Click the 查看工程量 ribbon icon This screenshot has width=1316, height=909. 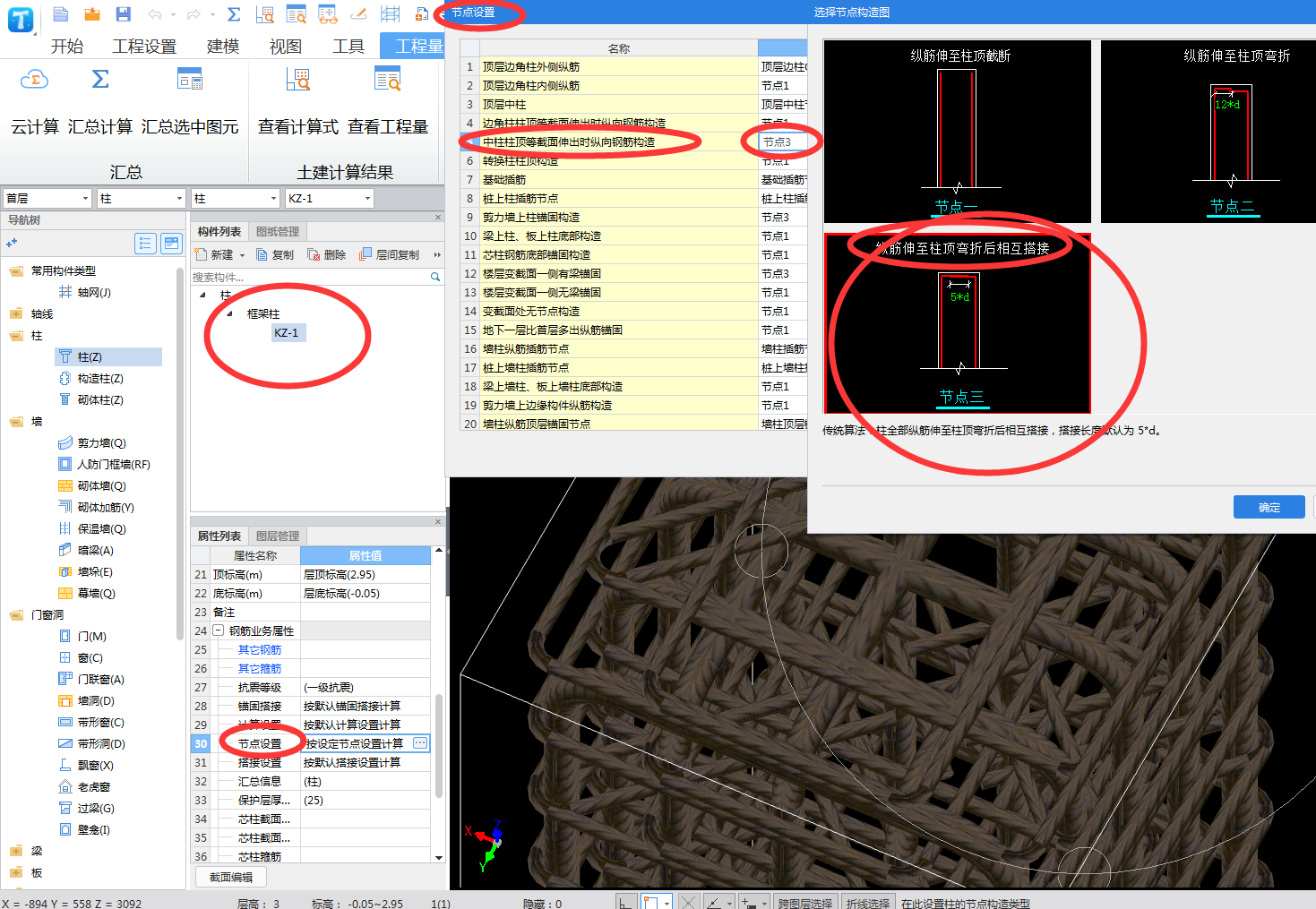[x=388, y=80]
